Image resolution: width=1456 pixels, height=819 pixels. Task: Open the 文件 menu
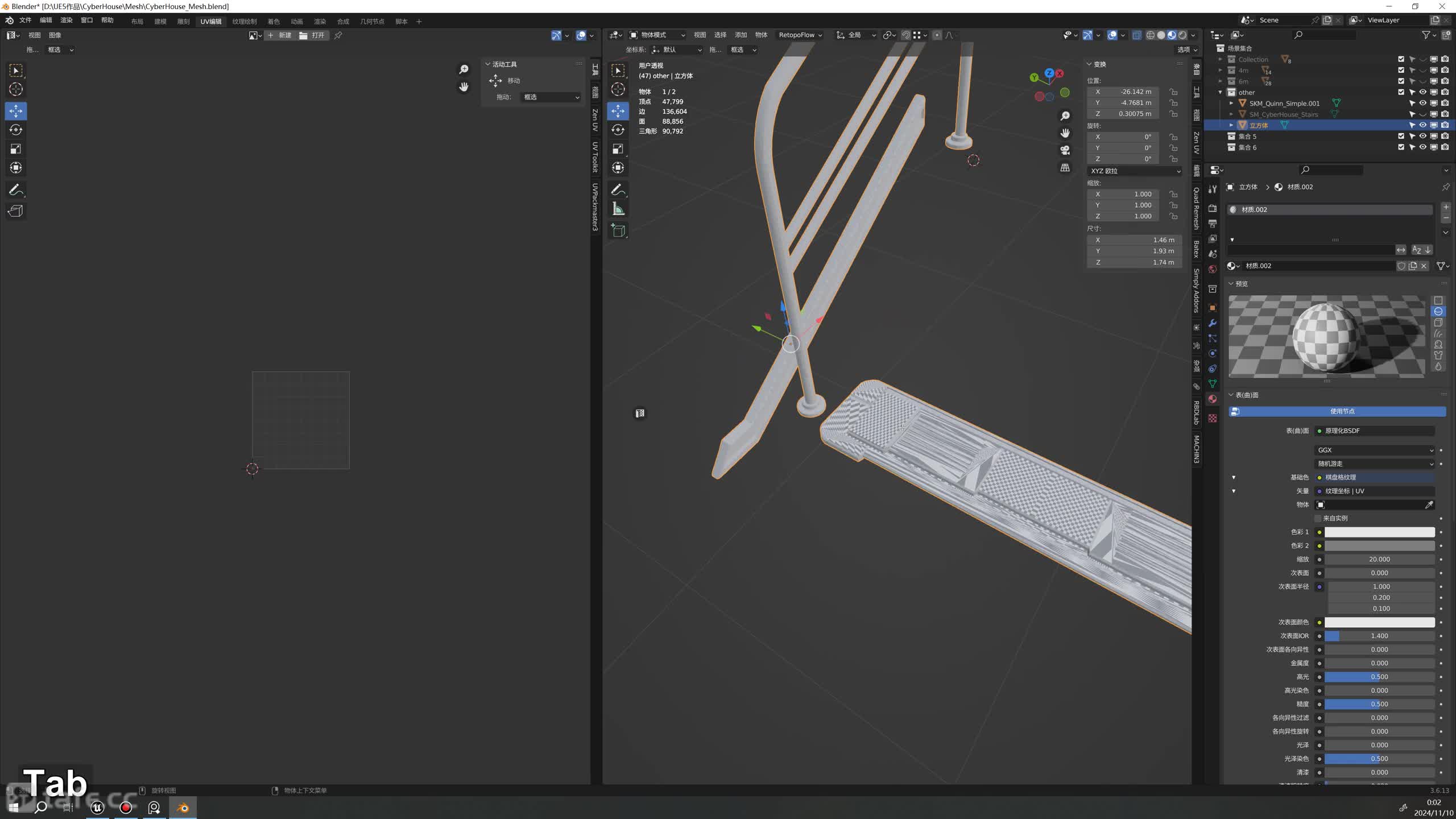tap(25, 20)
